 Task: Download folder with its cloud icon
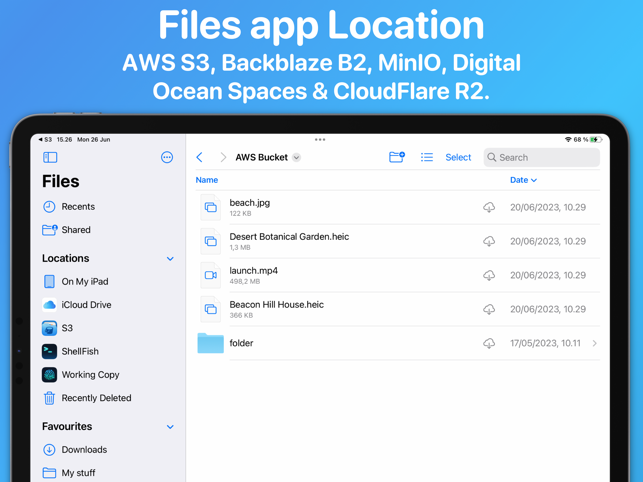(489, 343)
